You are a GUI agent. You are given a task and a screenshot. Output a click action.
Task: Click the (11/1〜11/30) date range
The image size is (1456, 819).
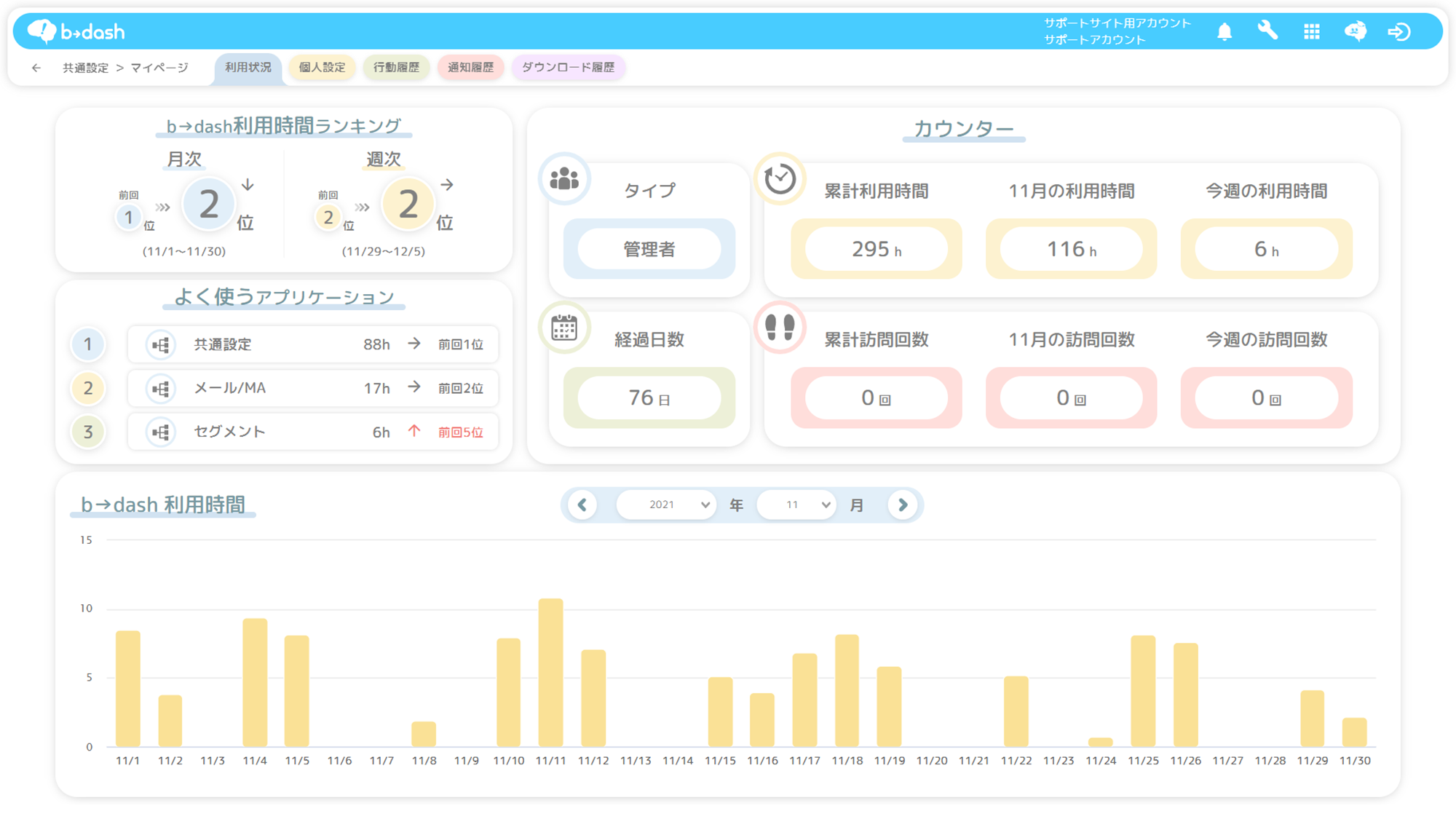tap(184, 251)
